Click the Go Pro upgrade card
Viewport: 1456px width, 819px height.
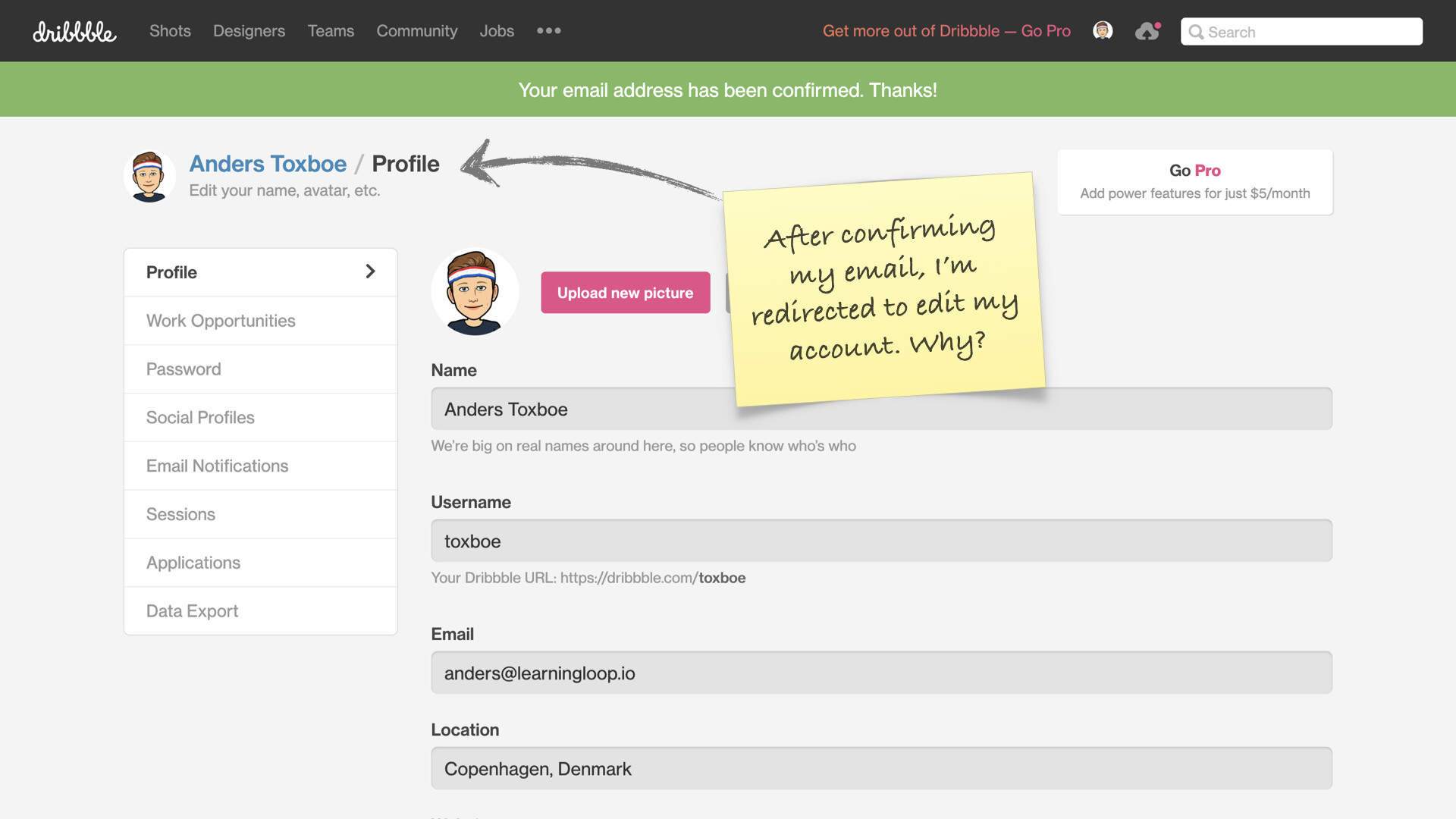tap(1194, 182)
